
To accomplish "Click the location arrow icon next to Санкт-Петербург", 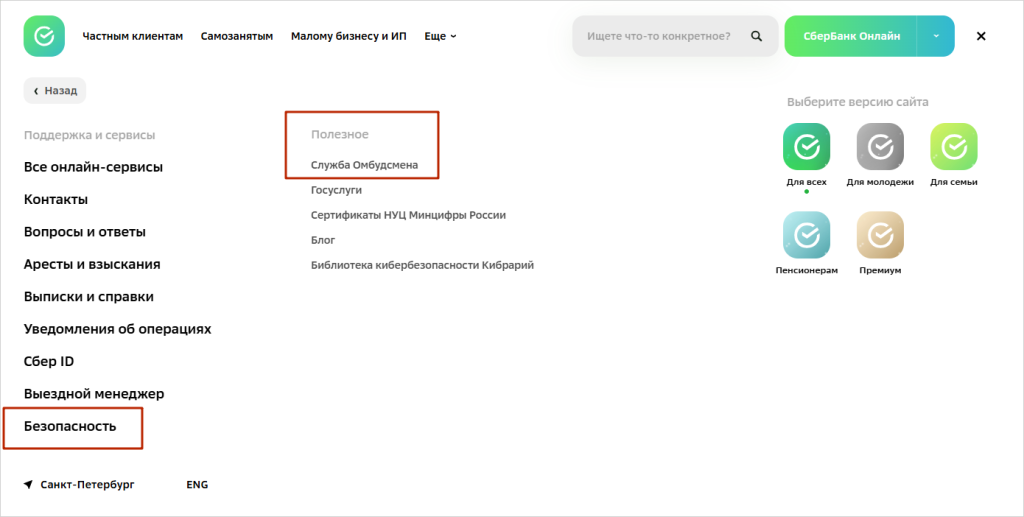I will tap(28, 484).
